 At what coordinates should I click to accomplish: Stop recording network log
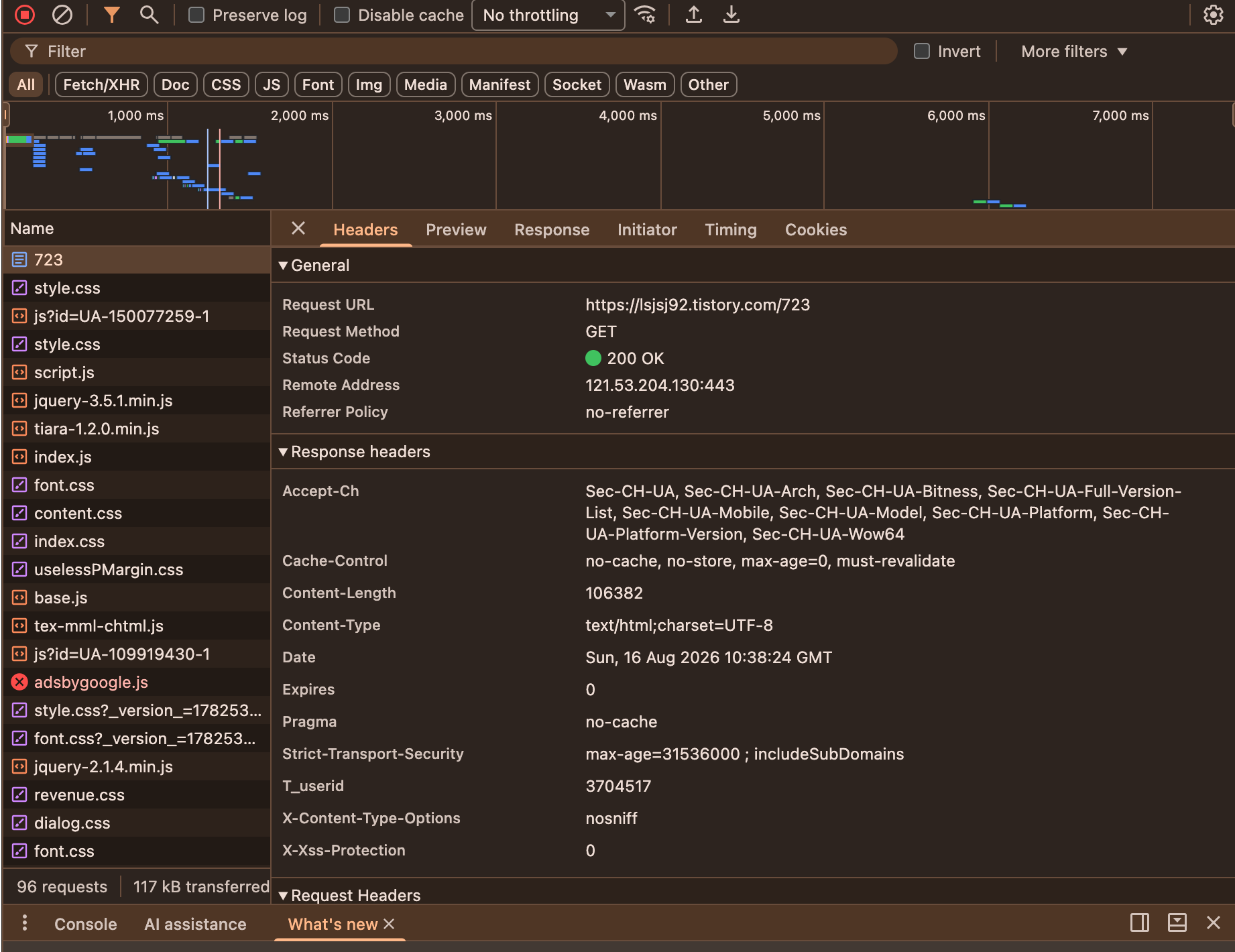[x=25, y=15]
